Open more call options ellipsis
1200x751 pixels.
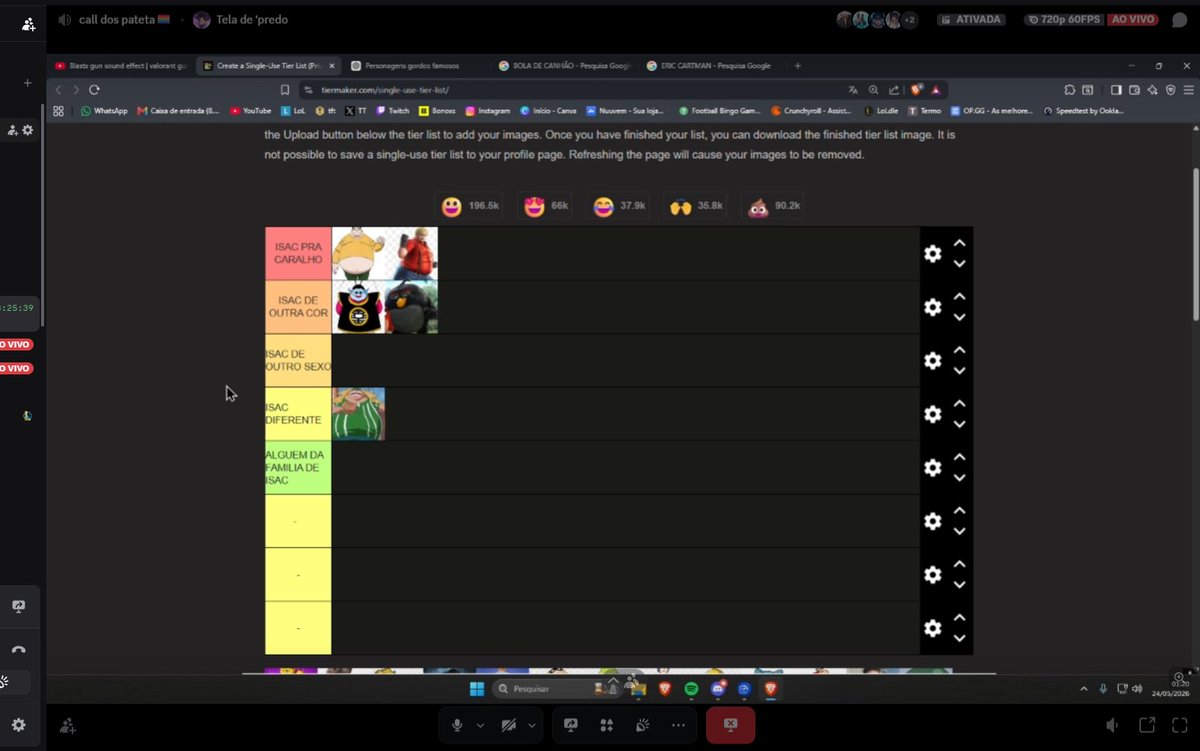[x=678, y=725]
